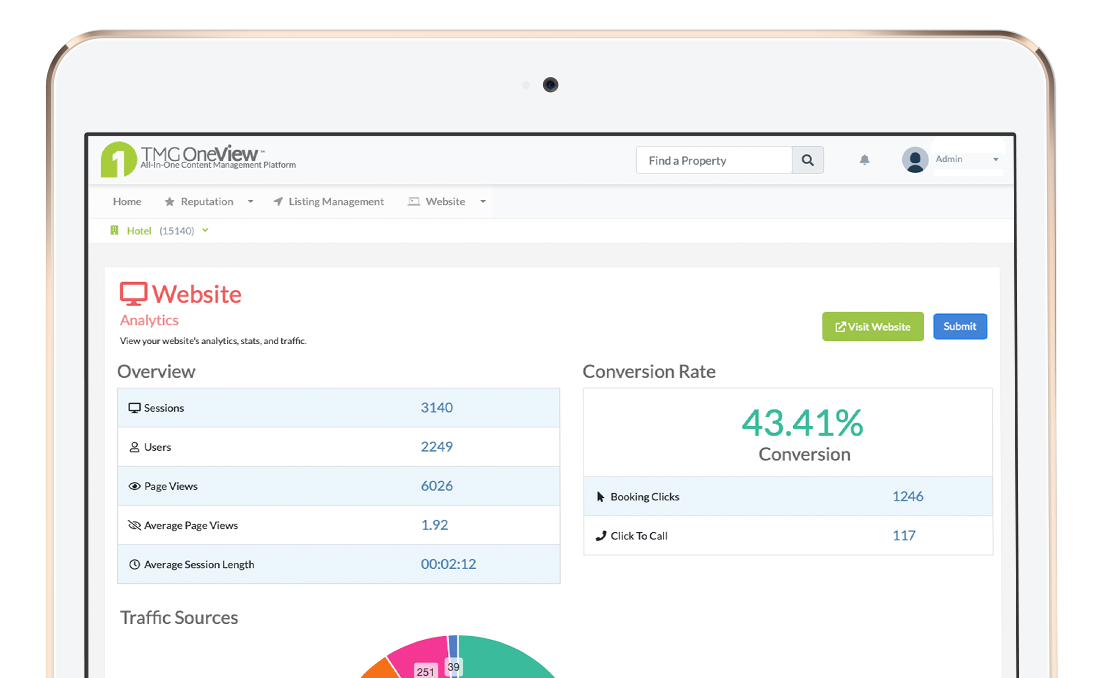The height and width of the screenshot is (678, 1107).
Task: Click the Website laptop icon in the nav bar
Action: tap(414, 202)
